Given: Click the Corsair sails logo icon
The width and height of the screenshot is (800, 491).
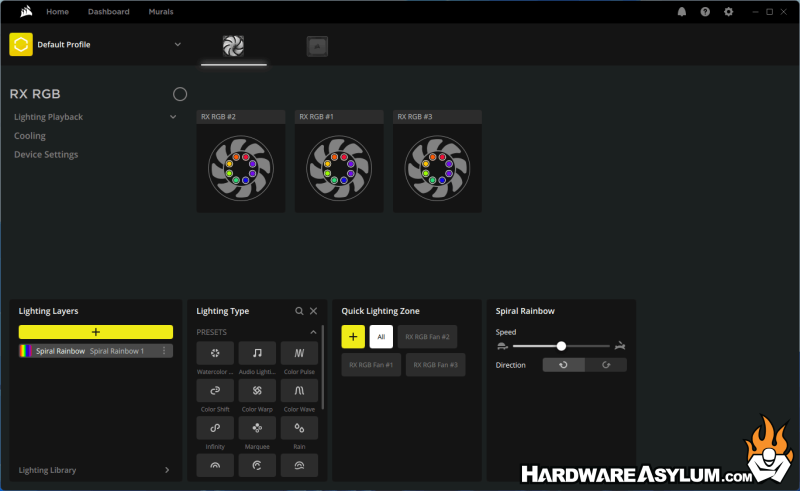Looking at the screenshot, I should pos(26,11).
